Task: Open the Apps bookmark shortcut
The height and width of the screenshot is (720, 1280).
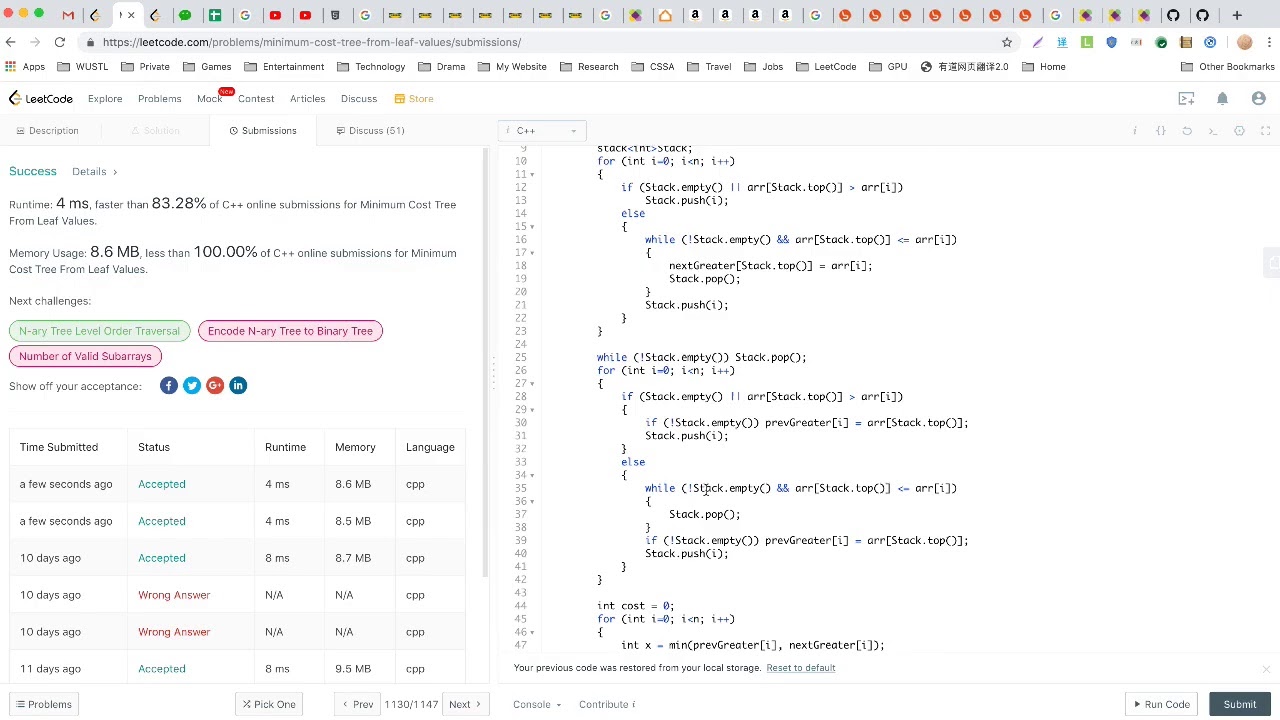Action: (x=25, y=67)
